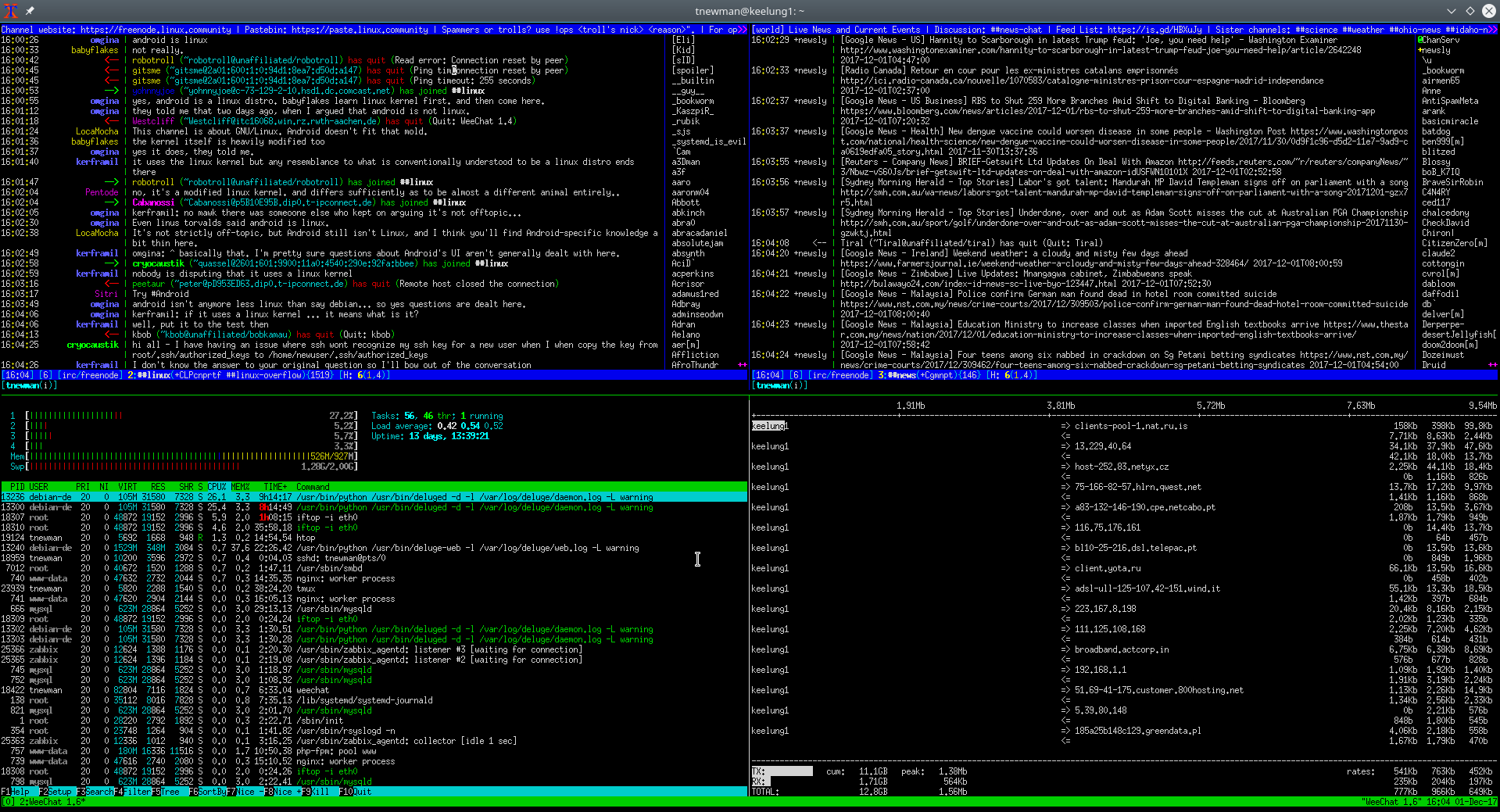Click the Load average text in htop

(437, 426)
